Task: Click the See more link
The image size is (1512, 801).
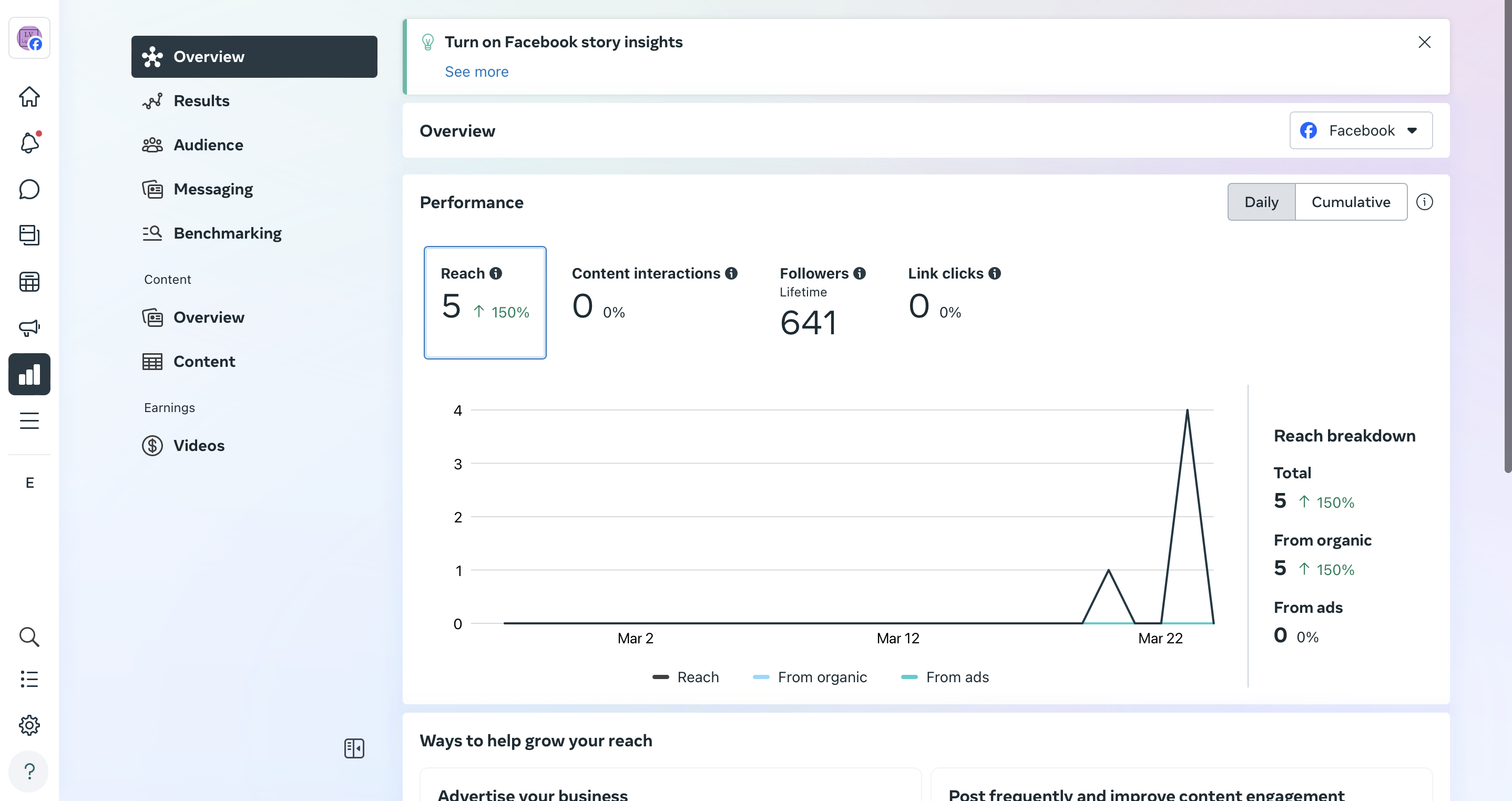Action: tap(476, 71)
